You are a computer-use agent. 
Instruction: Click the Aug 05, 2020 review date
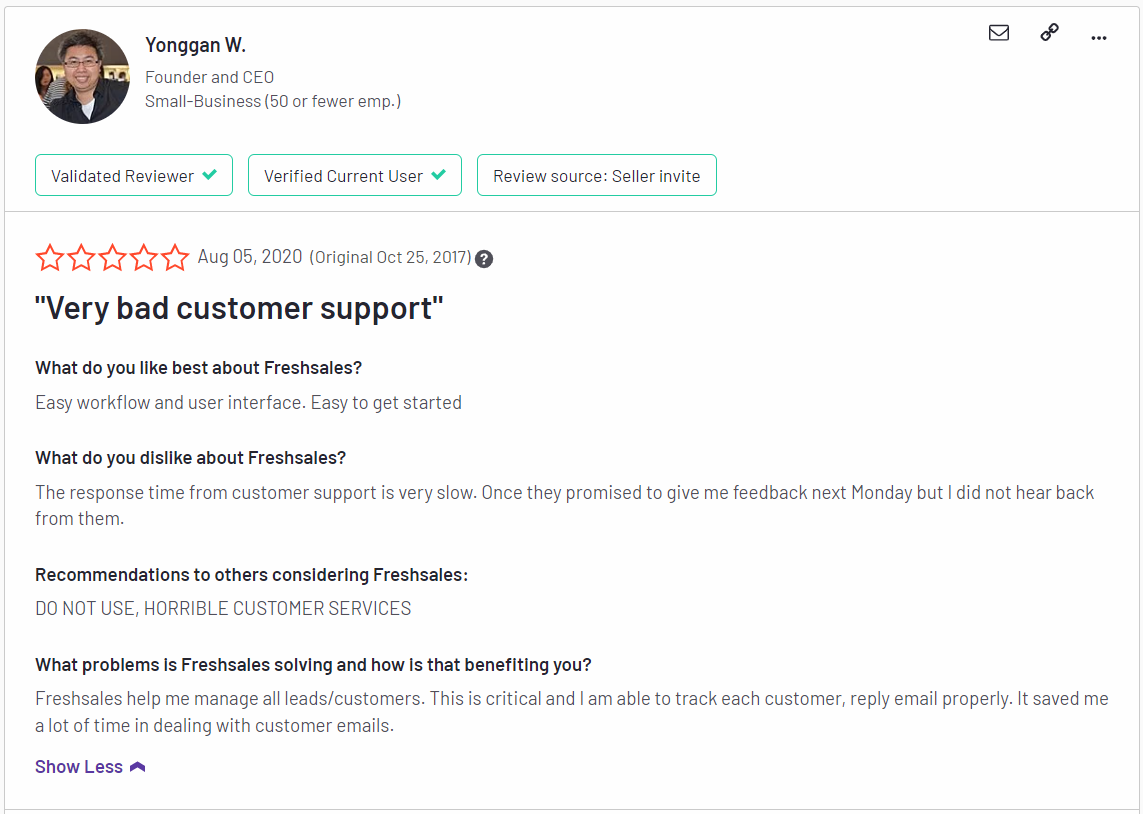pyautogui.click(x=250, y=257)
